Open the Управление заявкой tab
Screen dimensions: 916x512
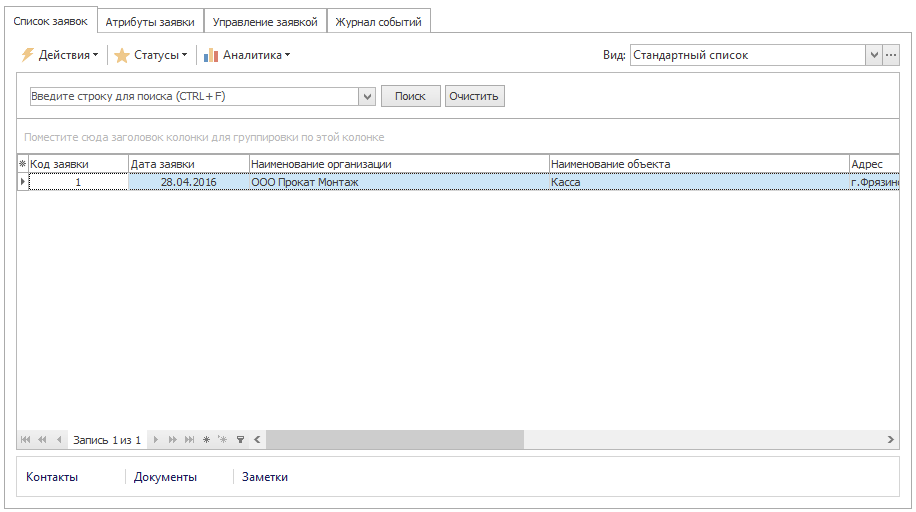click(x=265, y=22)
